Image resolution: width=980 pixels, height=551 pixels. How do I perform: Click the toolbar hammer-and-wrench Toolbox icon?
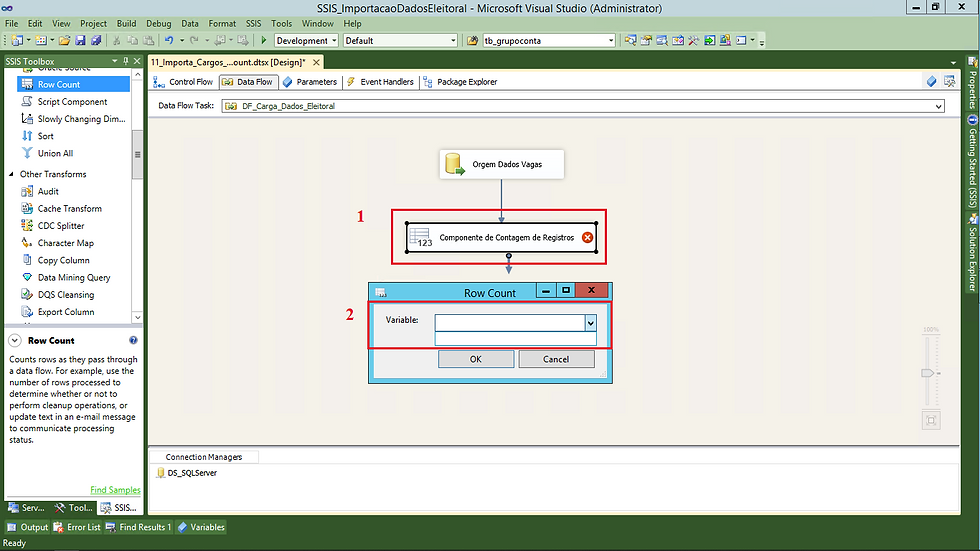(694, 41)
